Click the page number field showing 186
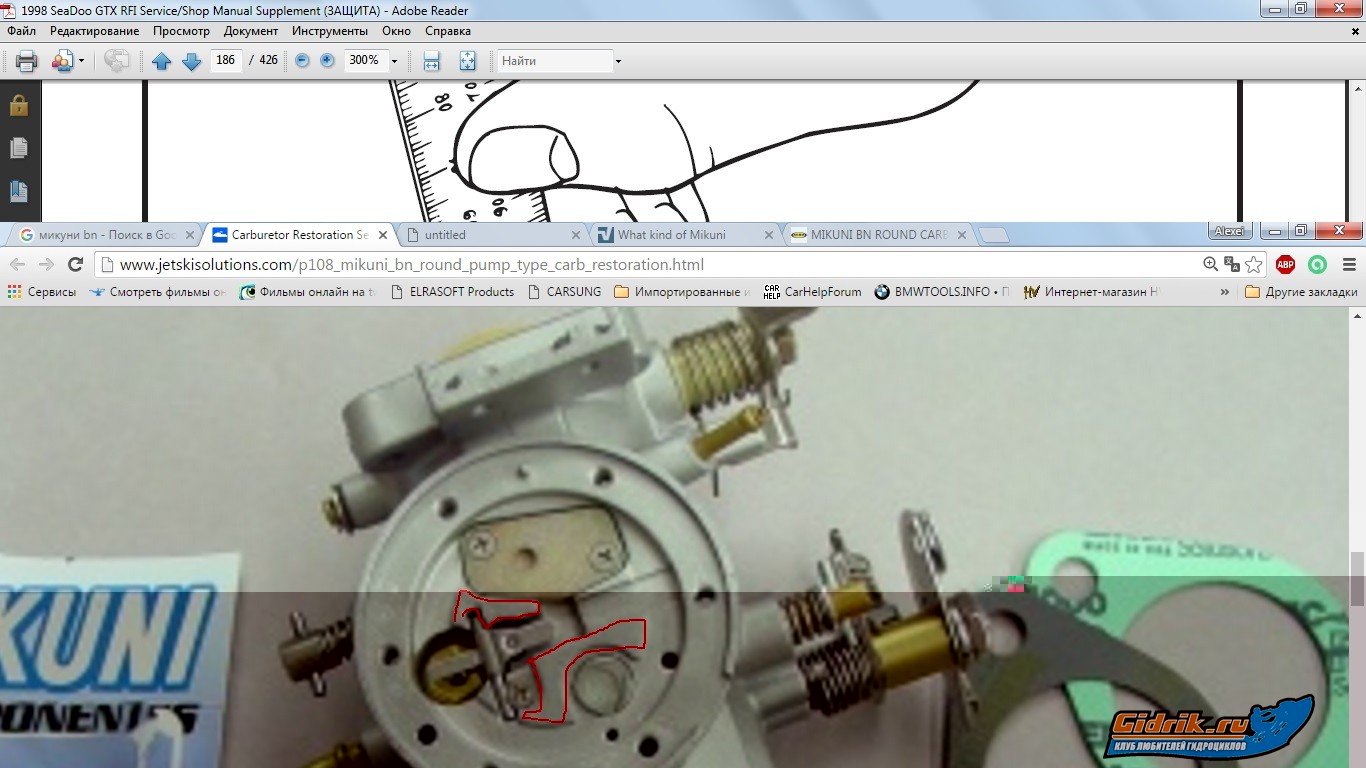The width and height of the screenshot is (1366, 768). [226, 61]
